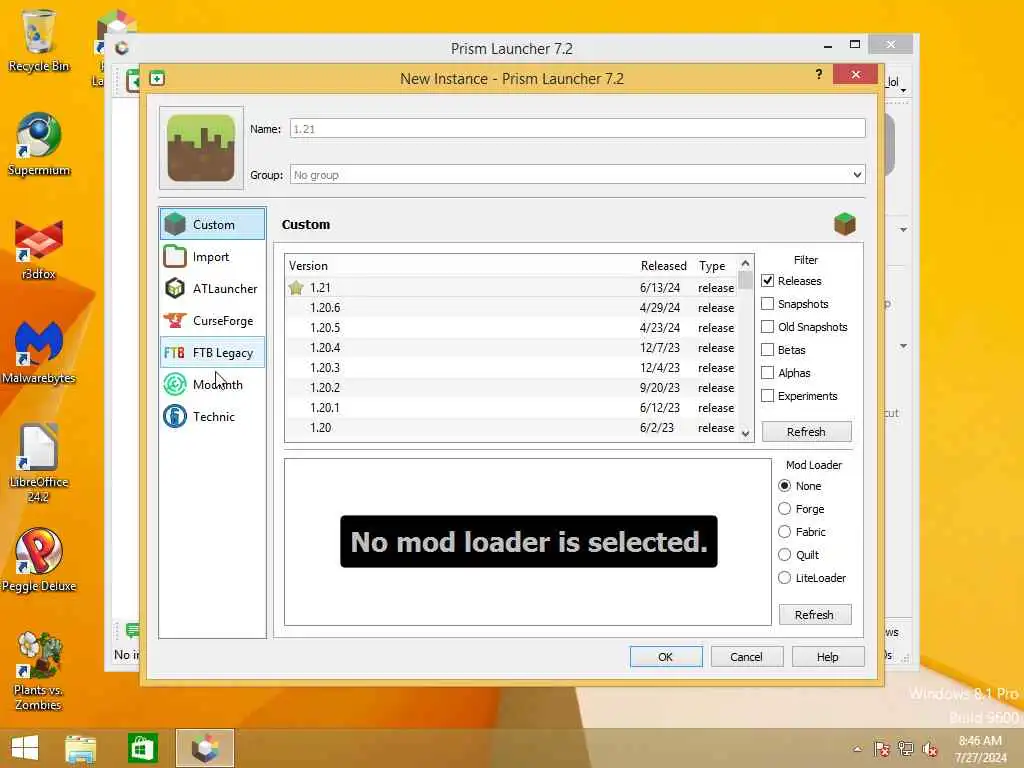Click the Name input field
Image resolution: width=1024 pixels, height=768 pixels.
click(x=577, y=129)
